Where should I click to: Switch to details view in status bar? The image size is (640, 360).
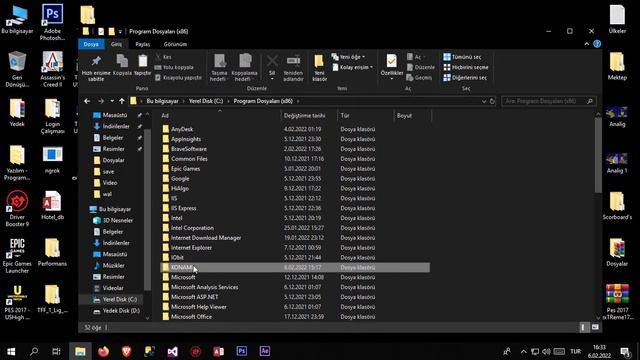click(x=583, y=327)
